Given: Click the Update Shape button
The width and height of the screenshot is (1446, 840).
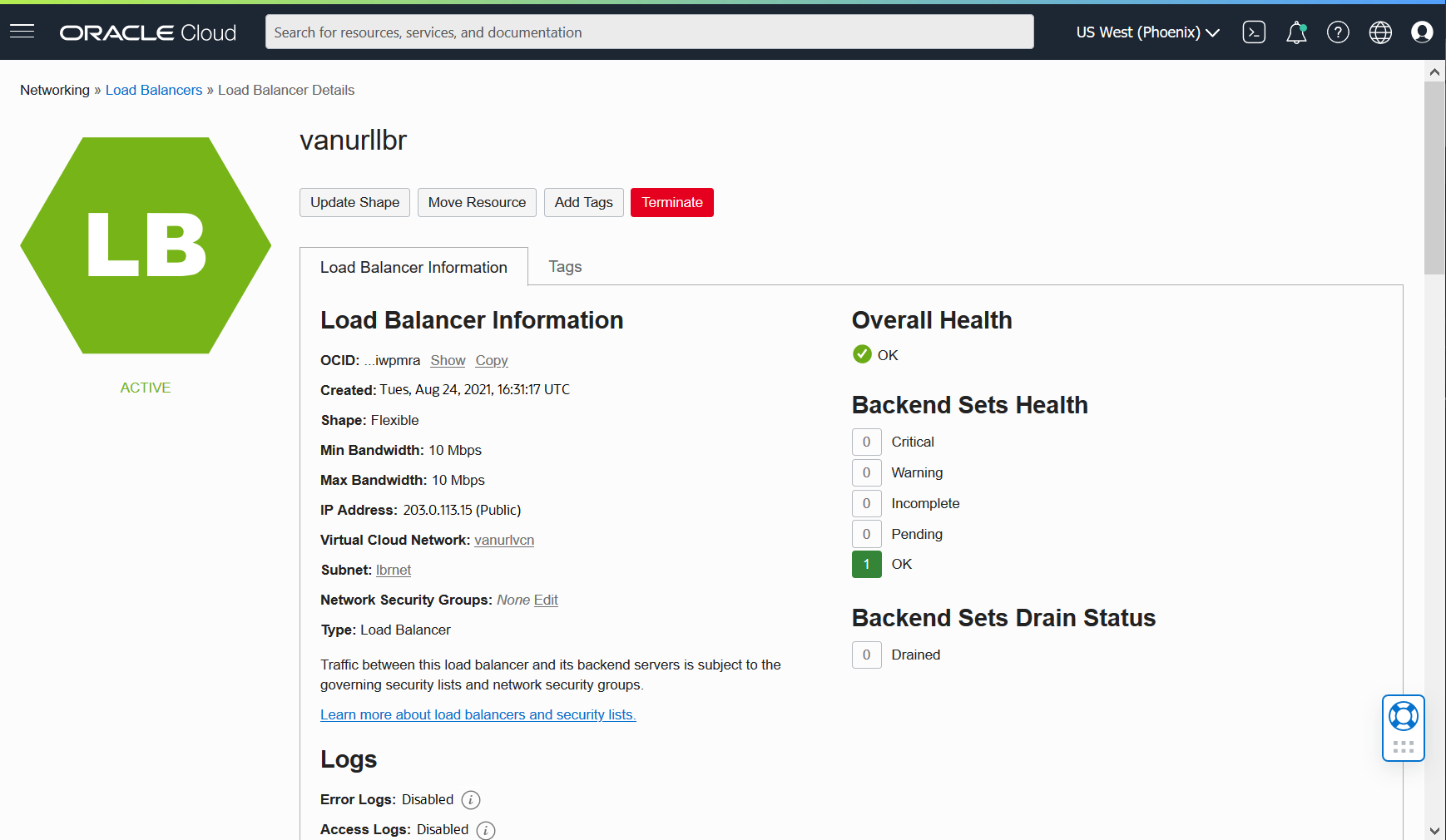Looking at the screenshot, I should [x=354, y=202].
